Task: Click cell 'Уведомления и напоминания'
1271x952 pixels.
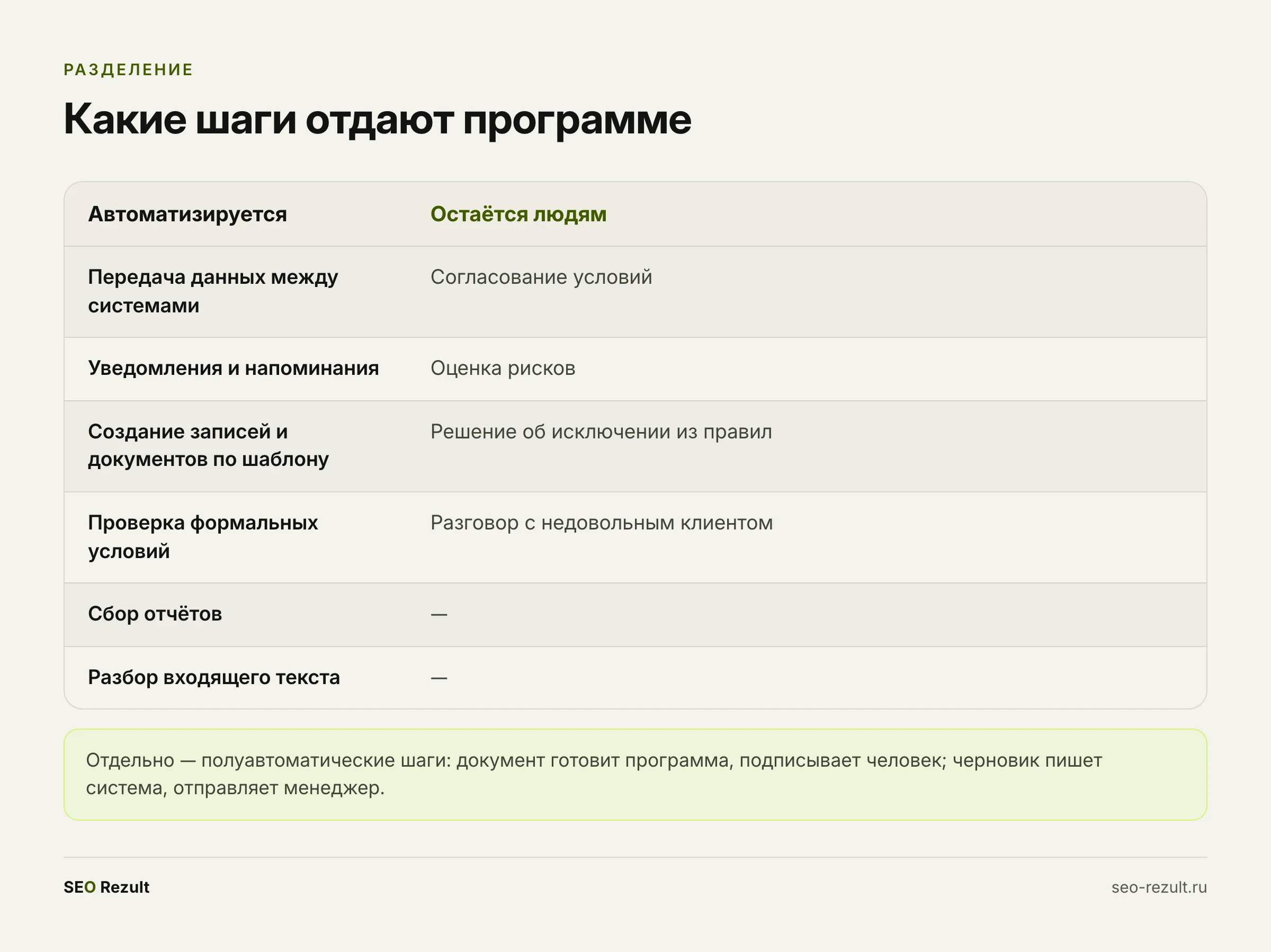Action: (234, 369)
